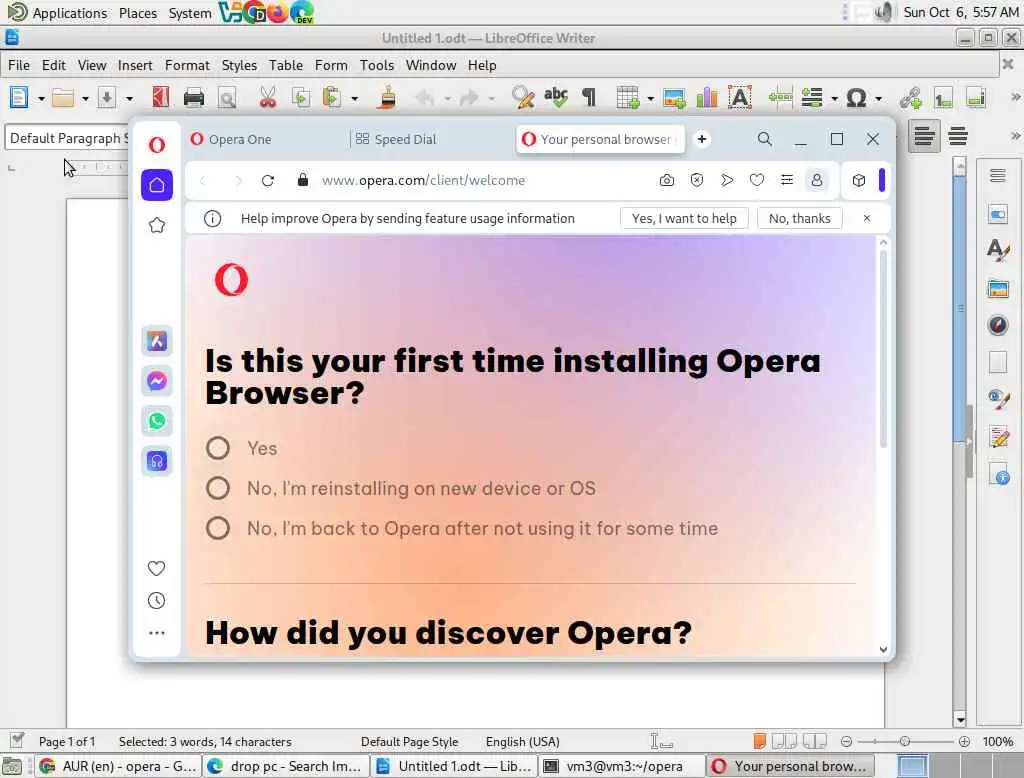Viewport: 1024px width, 778px height.
Task: Select reinstalling on new device radio option
Action: [217, 488]
